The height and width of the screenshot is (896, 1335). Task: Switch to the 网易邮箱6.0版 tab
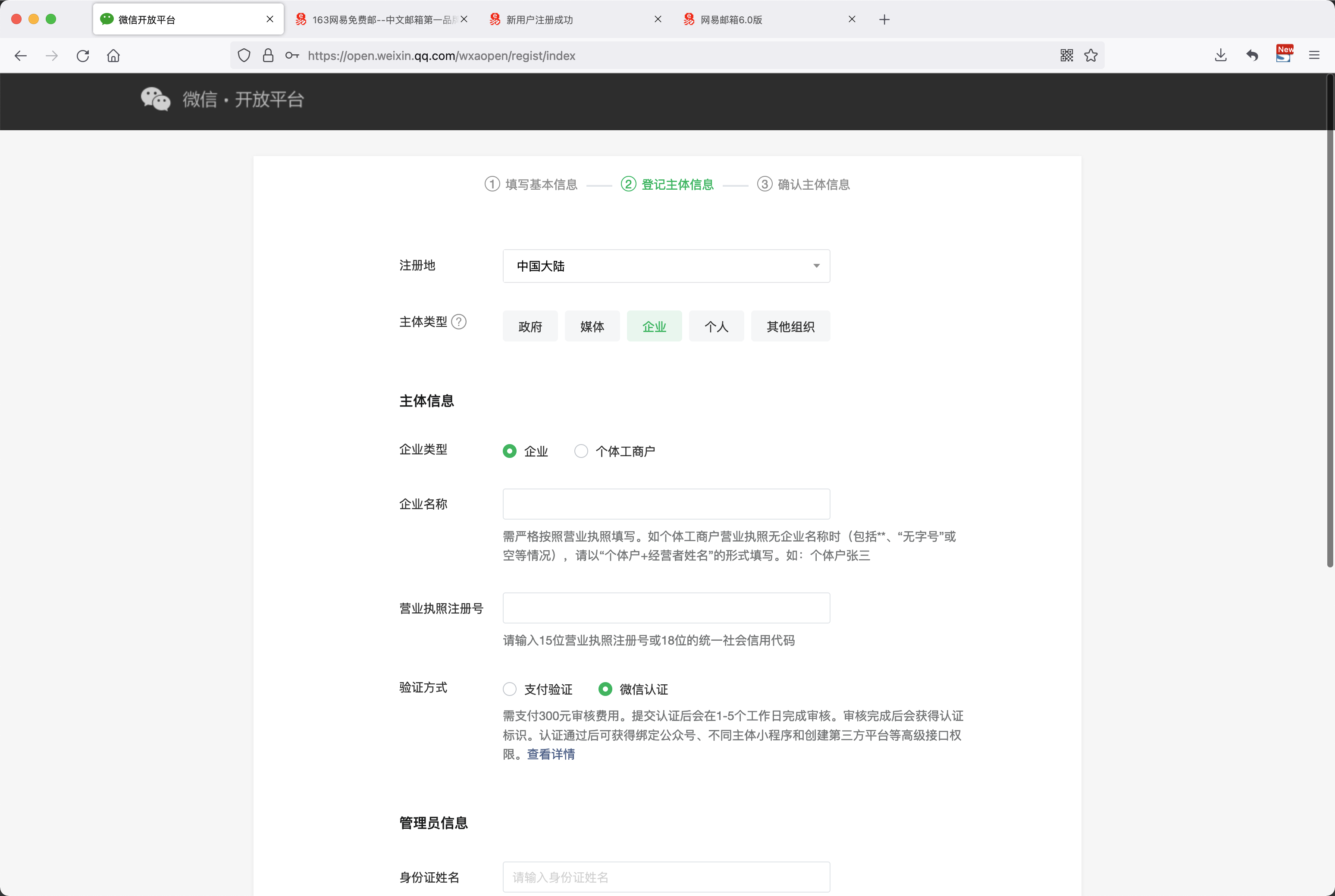pos(731,19)
